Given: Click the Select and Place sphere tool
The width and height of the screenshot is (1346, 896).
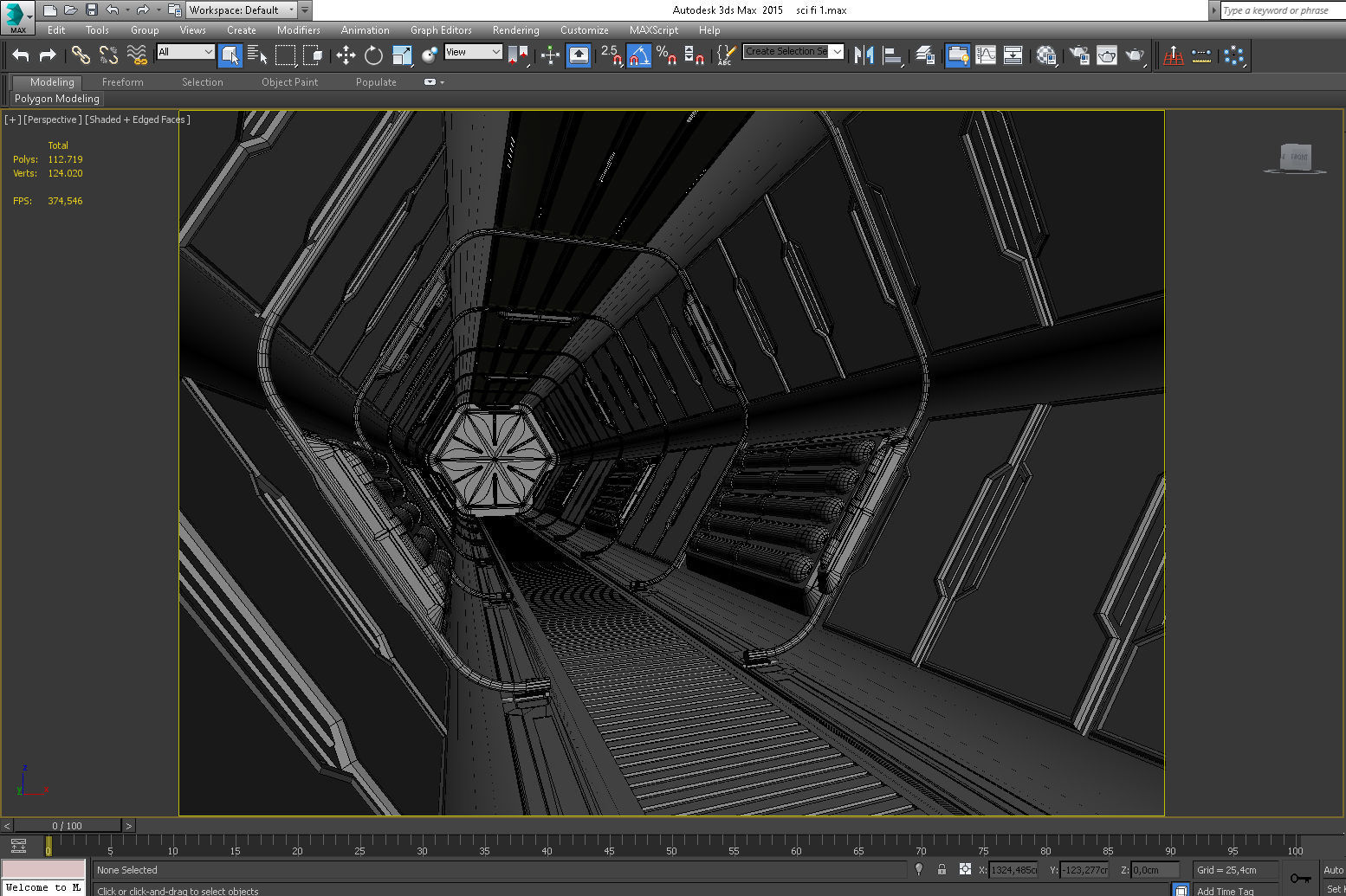Looking at the screenshot, I should coord(430,55).
